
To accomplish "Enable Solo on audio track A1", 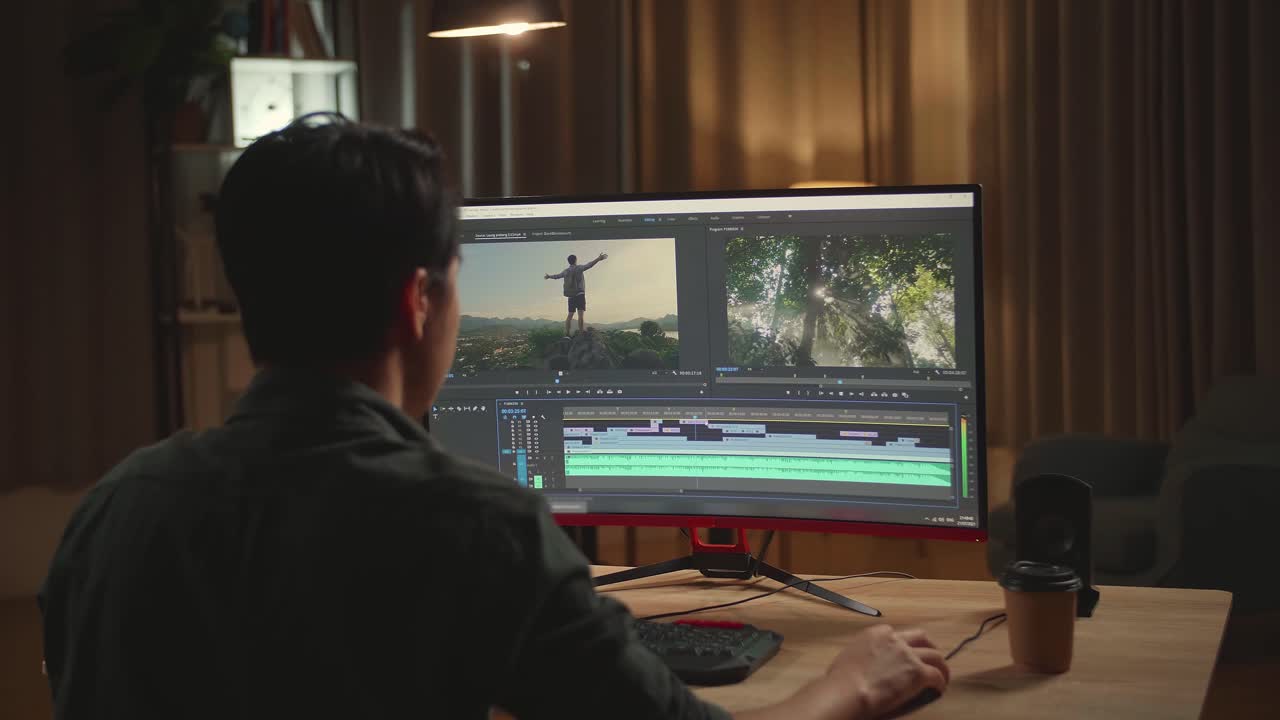I will pos(538,458).
